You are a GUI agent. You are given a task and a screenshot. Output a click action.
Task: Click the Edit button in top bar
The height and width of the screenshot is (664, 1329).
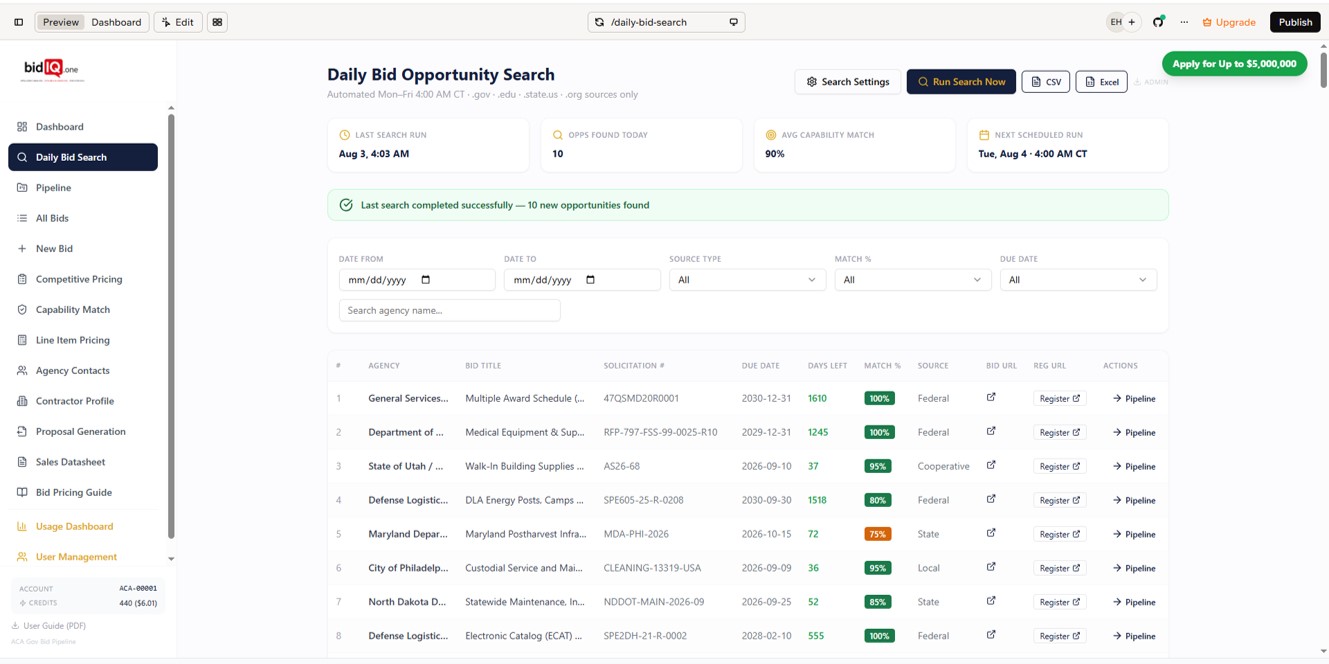178,22
